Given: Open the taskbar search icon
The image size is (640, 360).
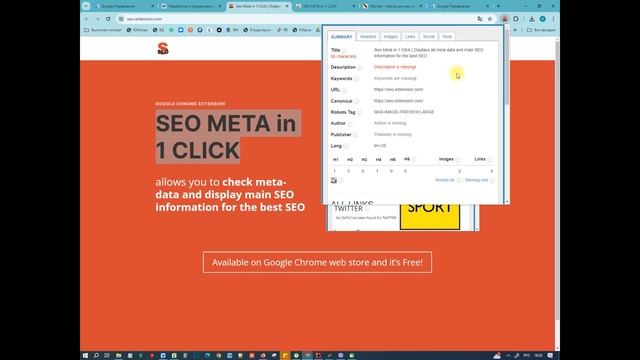Looking at the screenshot, I should 96,356.
